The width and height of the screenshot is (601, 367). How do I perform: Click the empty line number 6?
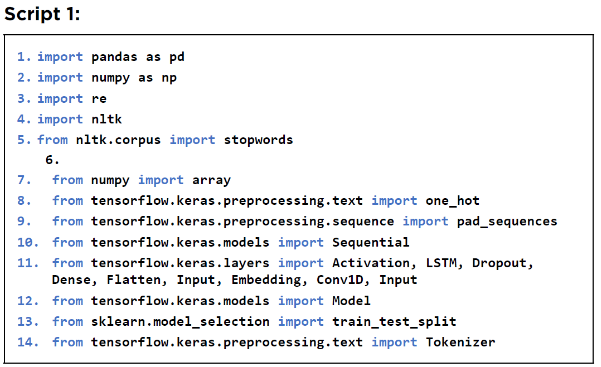[52, 160]
